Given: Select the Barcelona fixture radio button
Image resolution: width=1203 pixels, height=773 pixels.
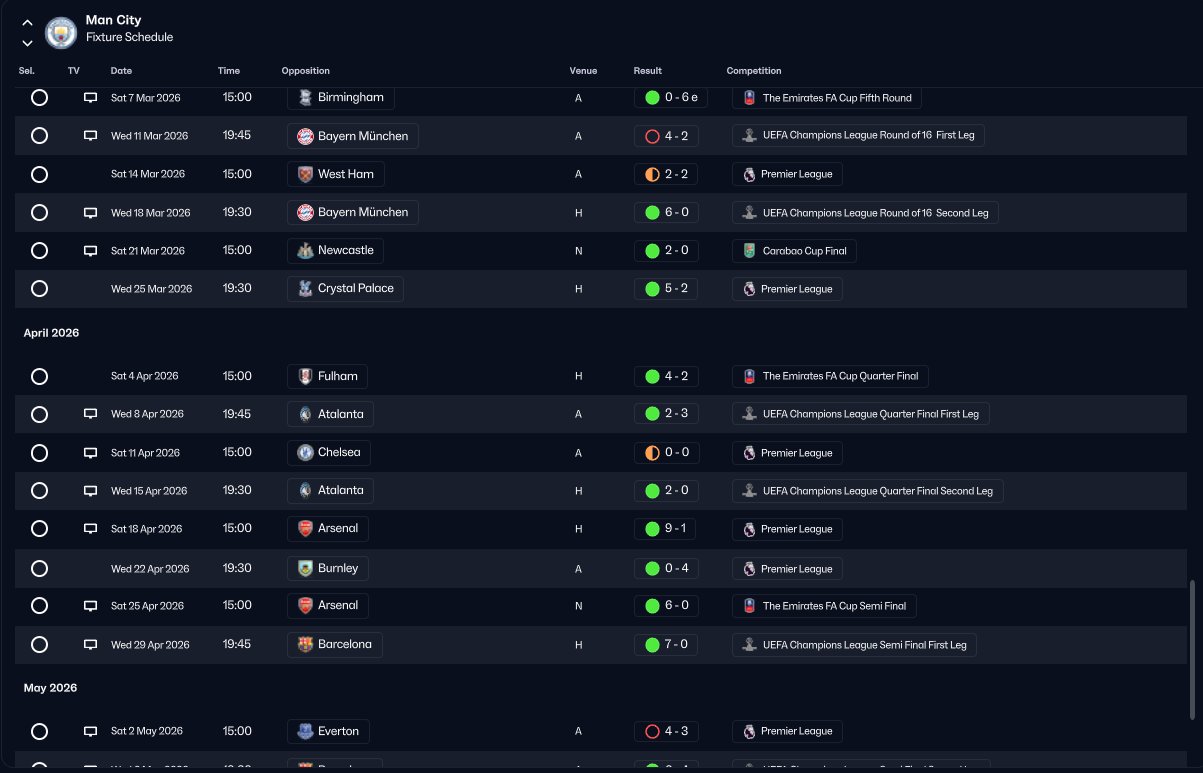Looking at the screenshot, I should click(x=39, y=645).
